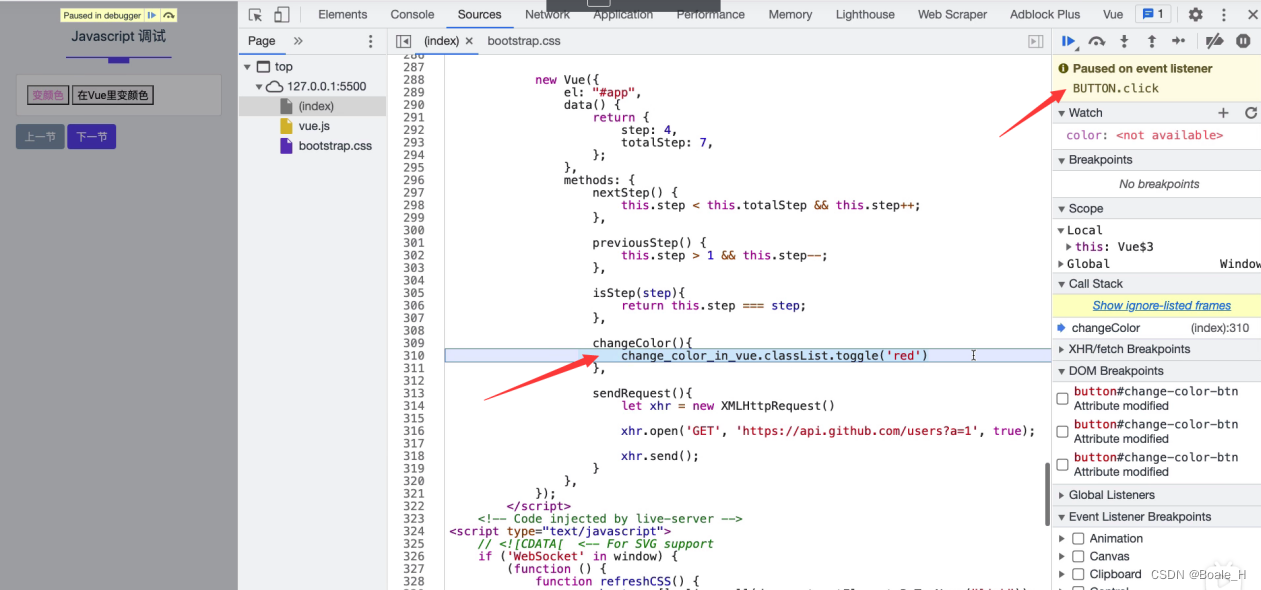Click the 在Vue里变颜色 button

pyautogui.click(x=113, y=95)
